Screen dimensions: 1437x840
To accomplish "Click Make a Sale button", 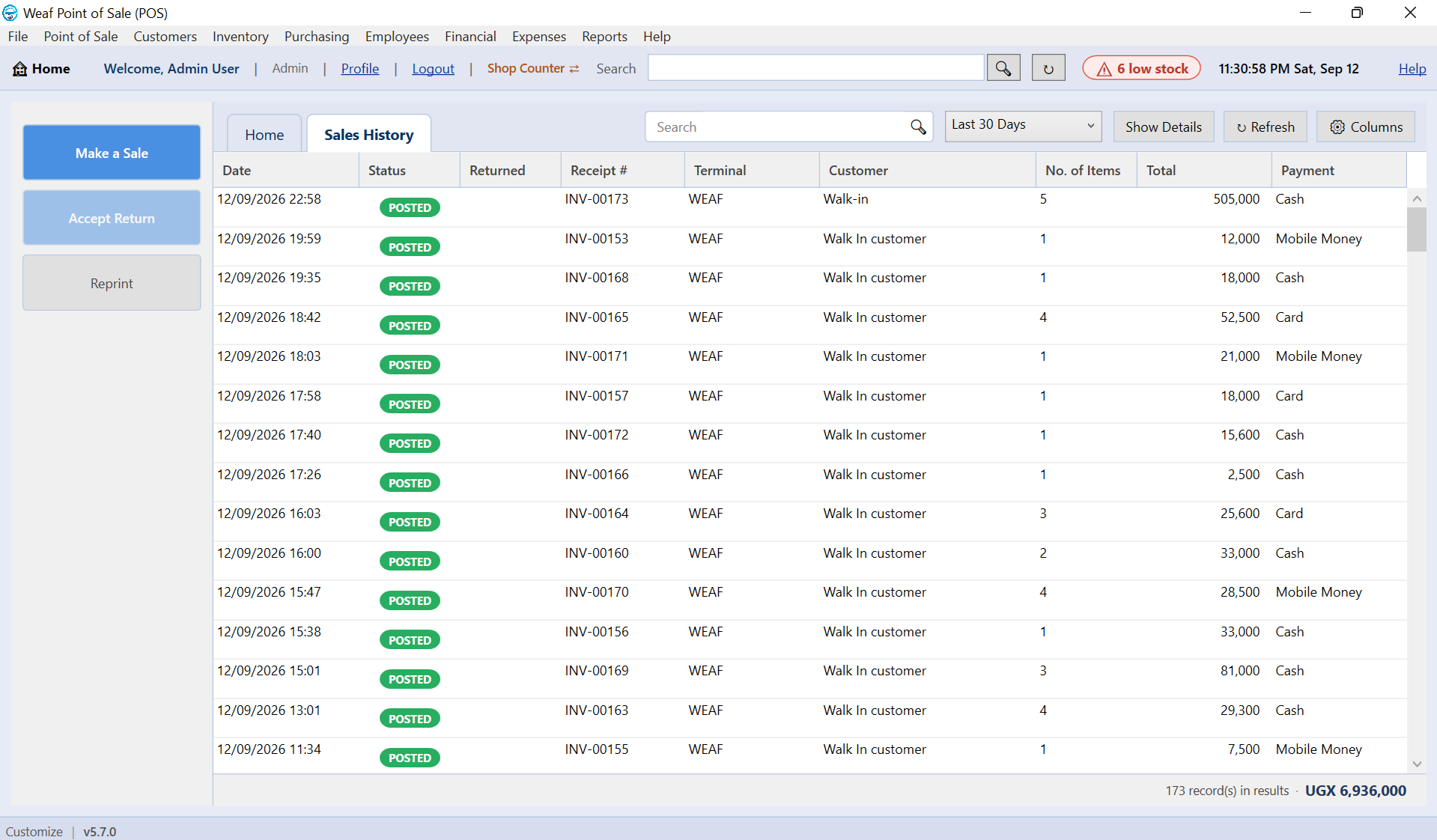I will [x=112, y=153].
